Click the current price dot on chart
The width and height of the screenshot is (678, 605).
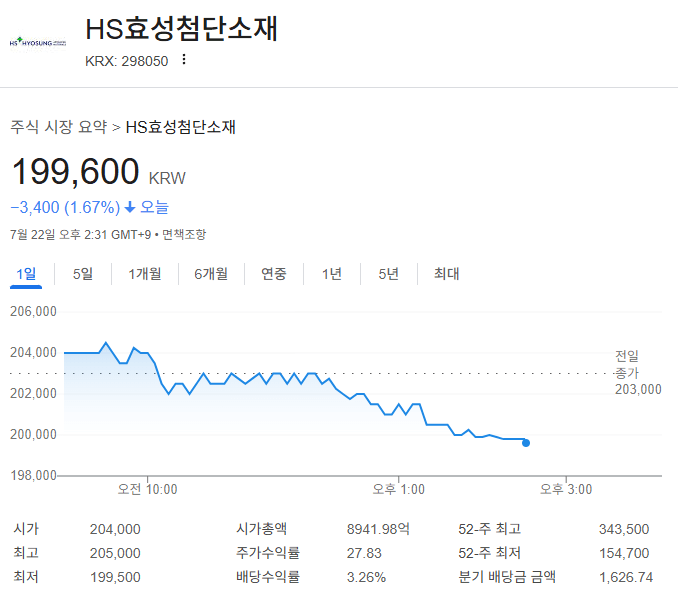click(526, 443)
